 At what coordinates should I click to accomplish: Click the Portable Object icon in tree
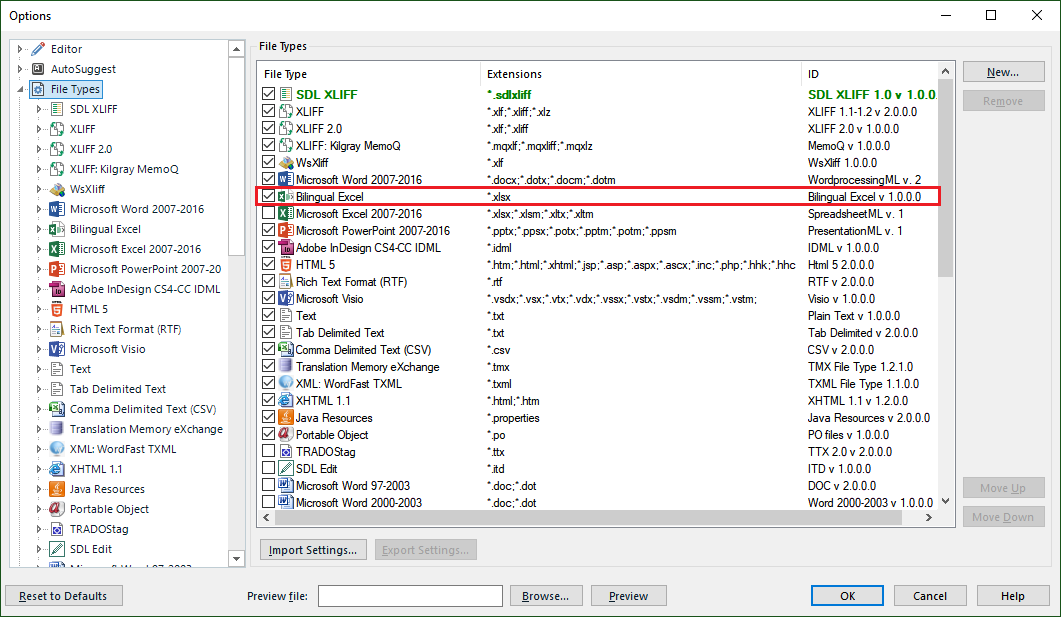(x=58, y=509)
